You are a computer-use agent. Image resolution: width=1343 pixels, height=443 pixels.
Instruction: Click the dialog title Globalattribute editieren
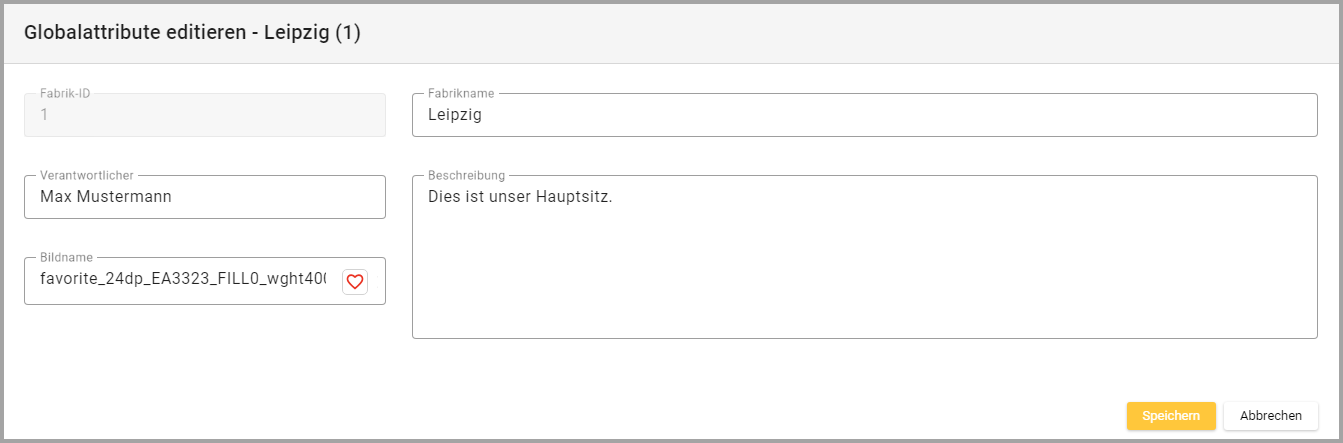point(192,33)
